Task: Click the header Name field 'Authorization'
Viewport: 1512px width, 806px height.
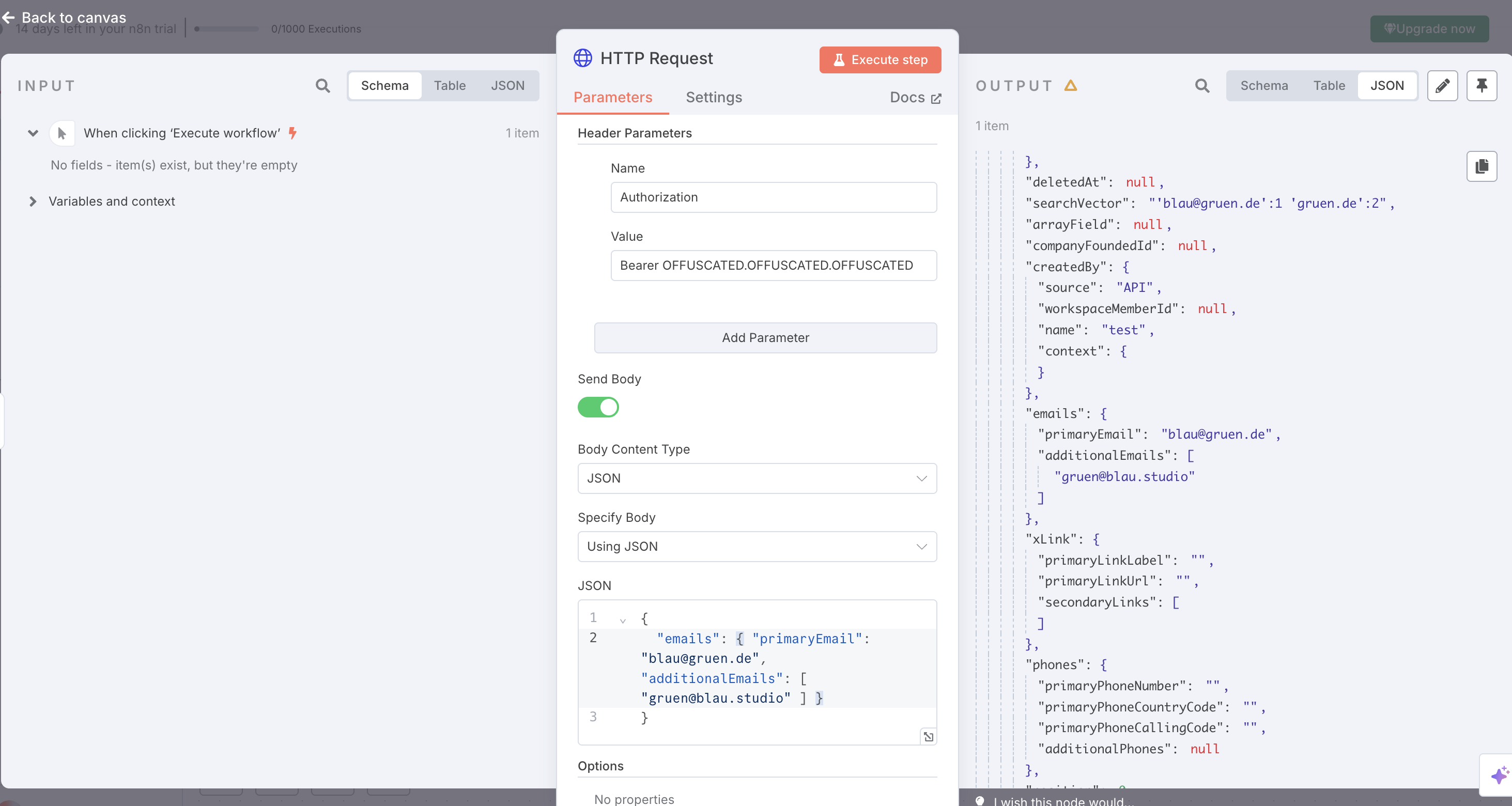Action: 773,197
